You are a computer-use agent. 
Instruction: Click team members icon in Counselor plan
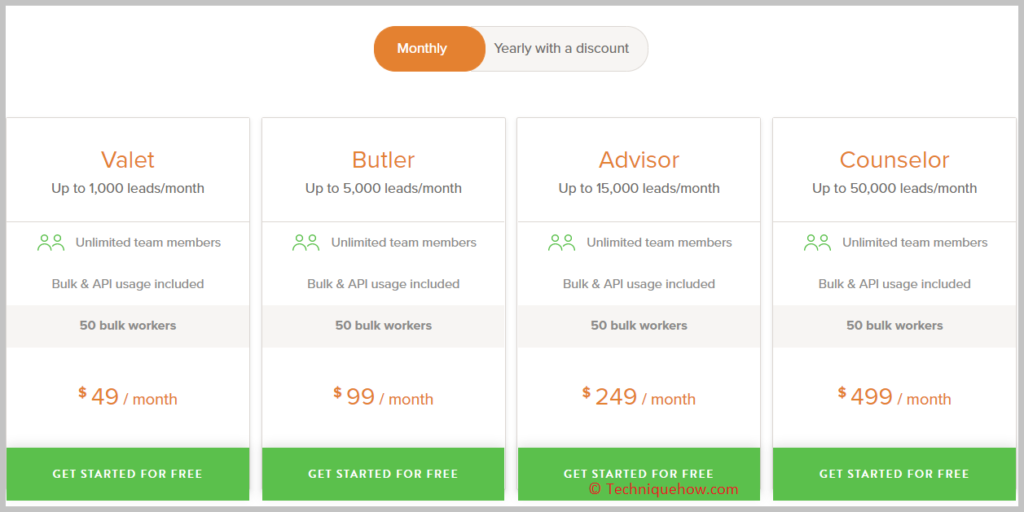[x=817, y=243]
